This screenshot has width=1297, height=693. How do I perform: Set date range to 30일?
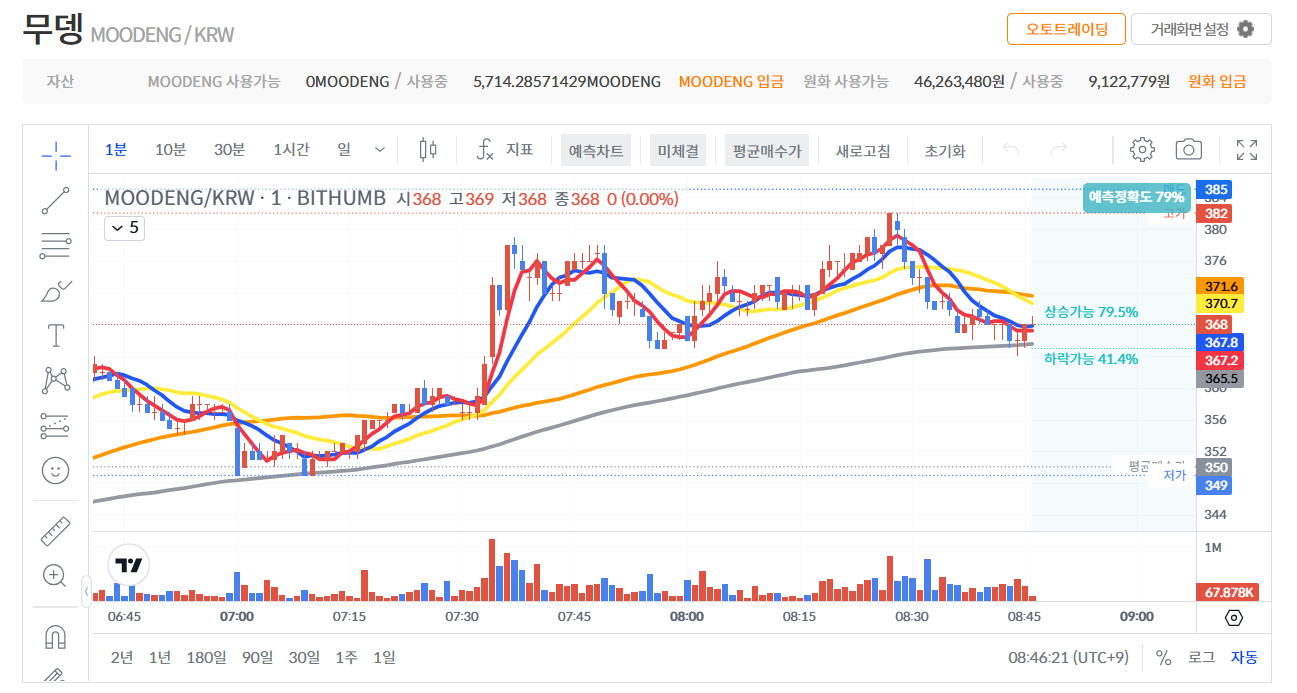click(304, 657)
